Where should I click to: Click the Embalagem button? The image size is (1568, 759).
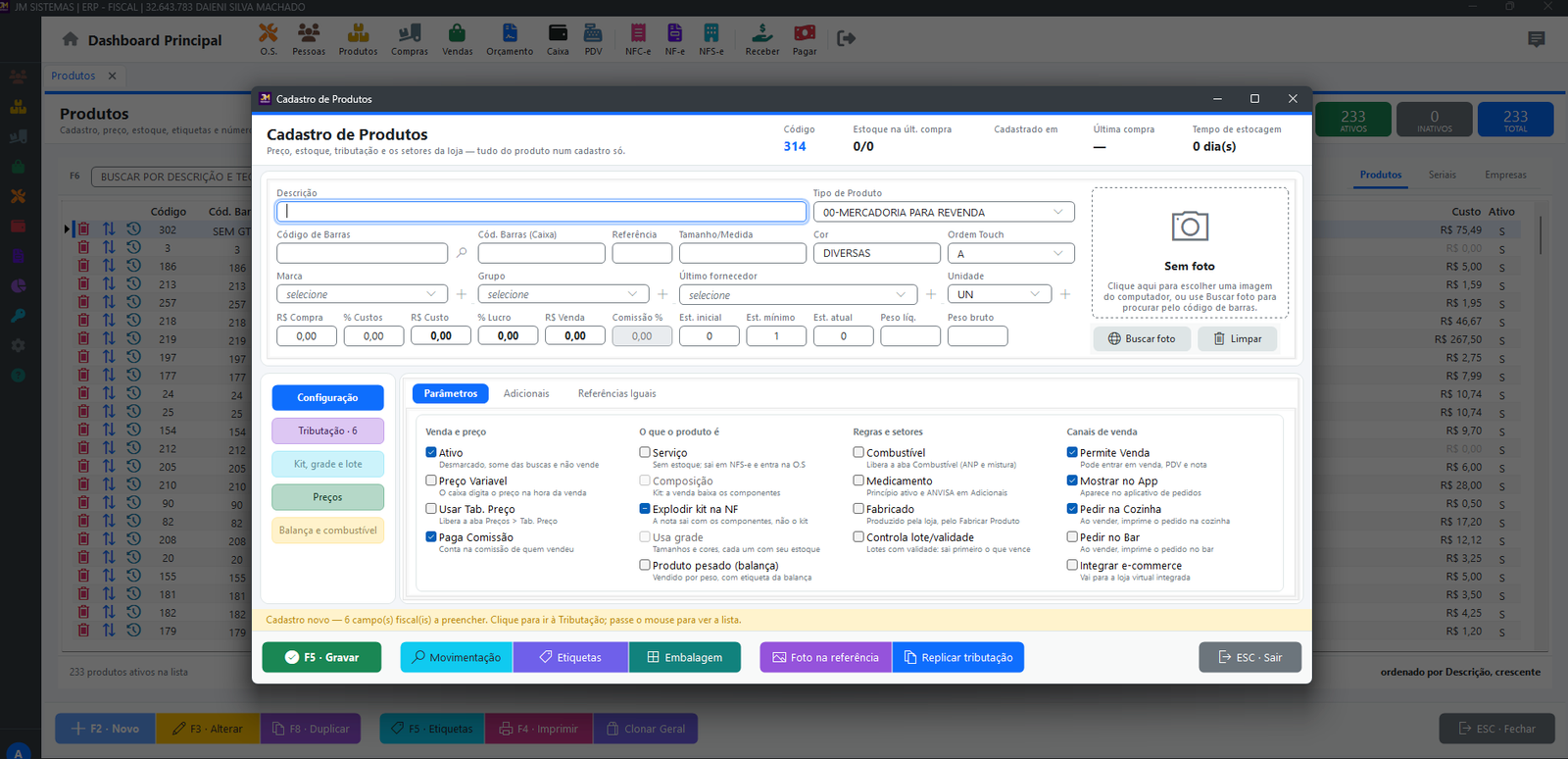(x=684, y=657)
